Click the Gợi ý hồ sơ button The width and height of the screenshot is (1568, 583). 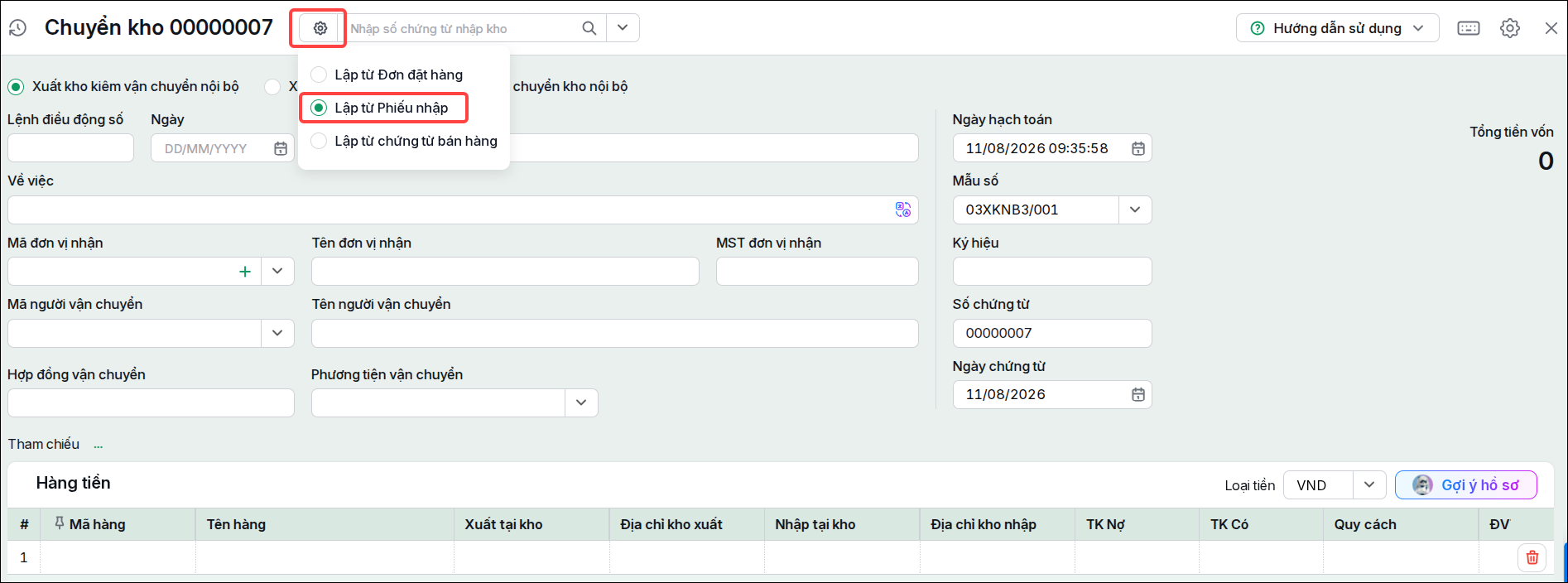click(1465, 485)
